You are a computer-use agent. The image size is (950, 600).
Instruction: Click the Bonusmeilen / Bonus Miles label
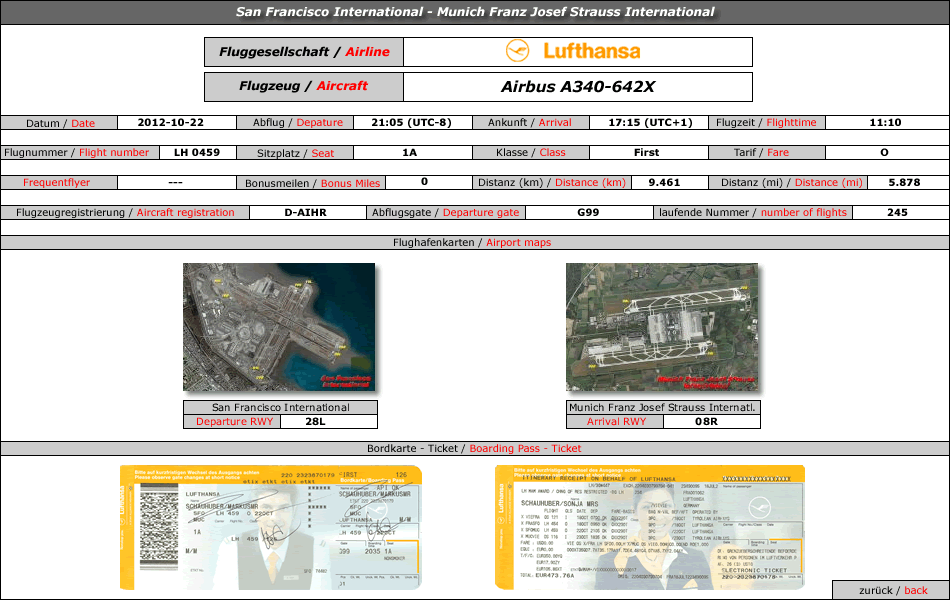coord(311,182)
